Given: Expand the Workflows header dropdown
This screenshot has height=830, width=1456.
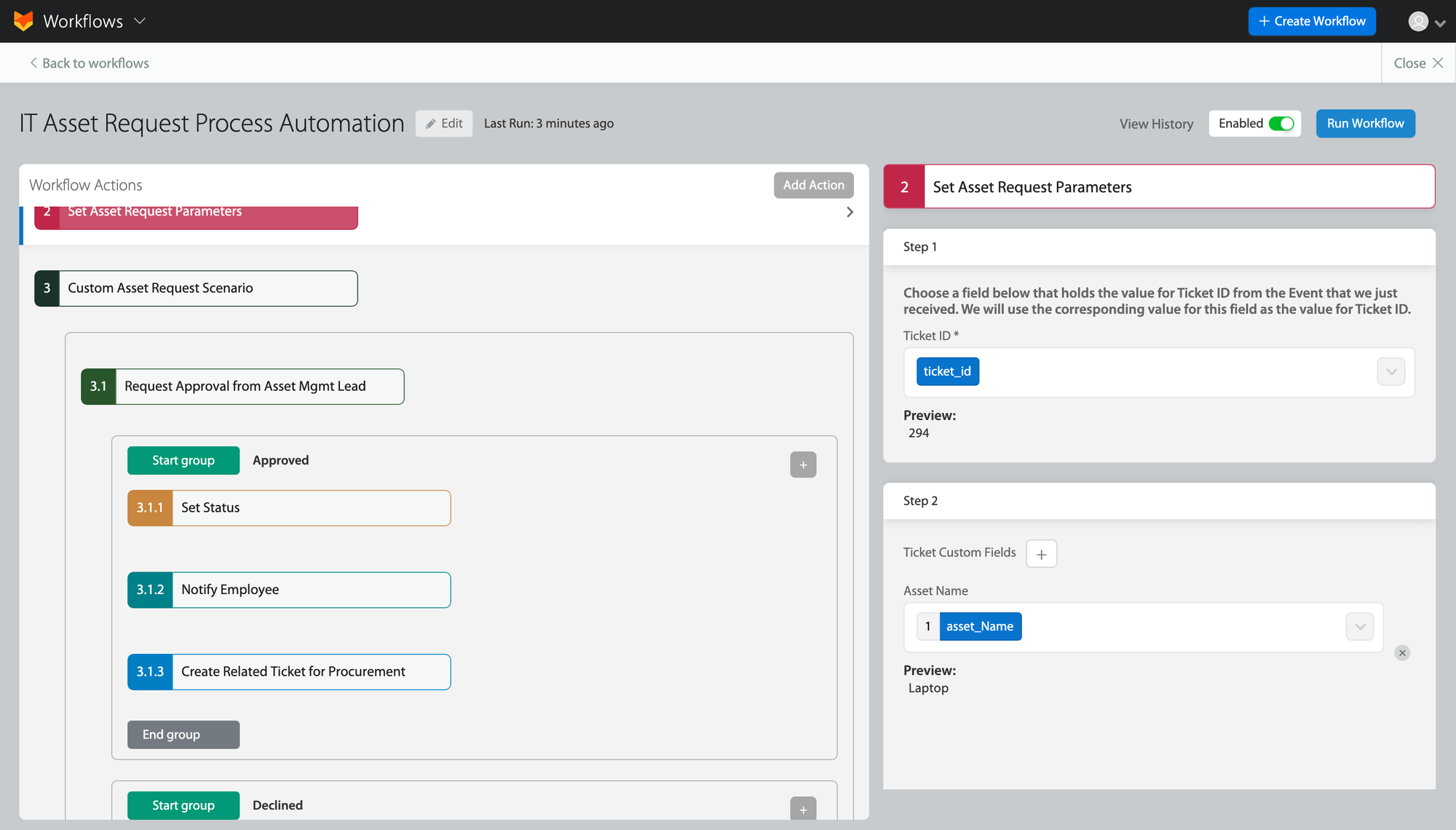Looking at the screenshot, I should click(x=140, y=21).
